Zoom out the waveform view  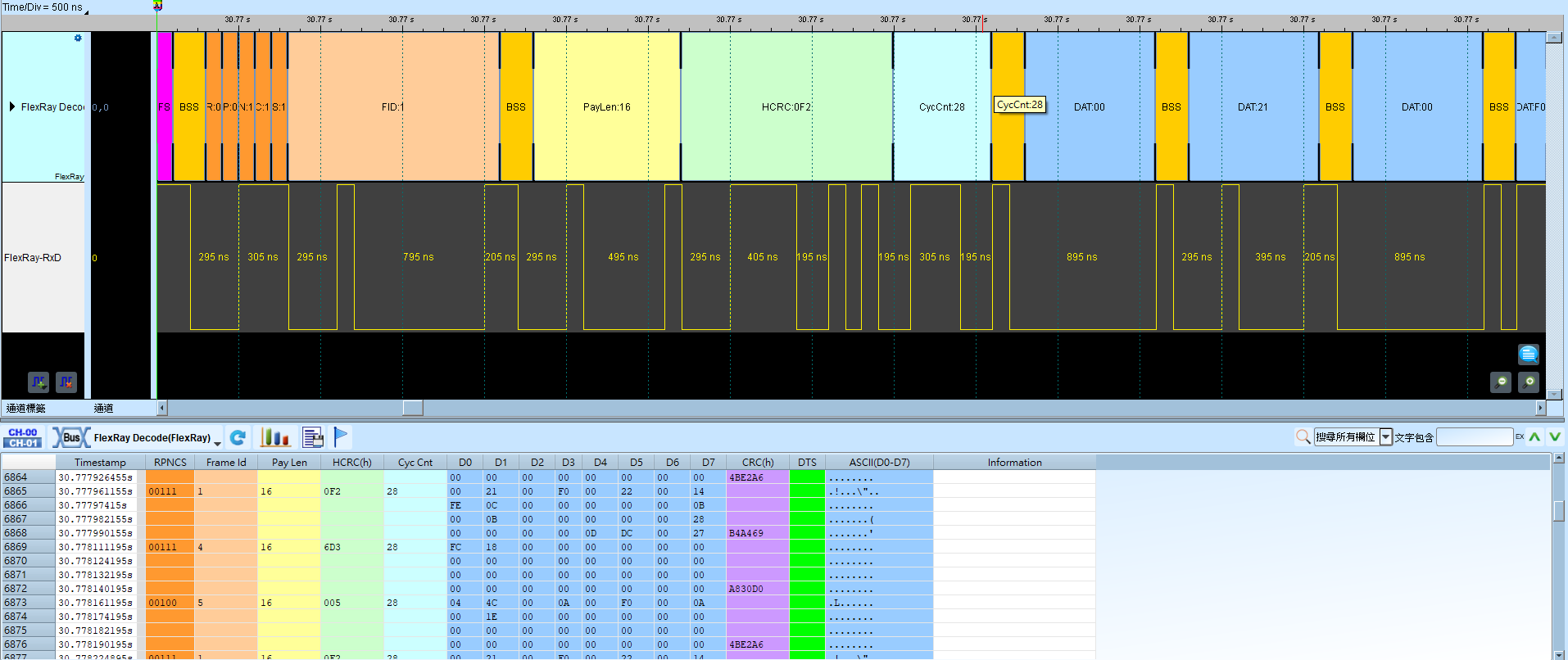click(1501, 382)
